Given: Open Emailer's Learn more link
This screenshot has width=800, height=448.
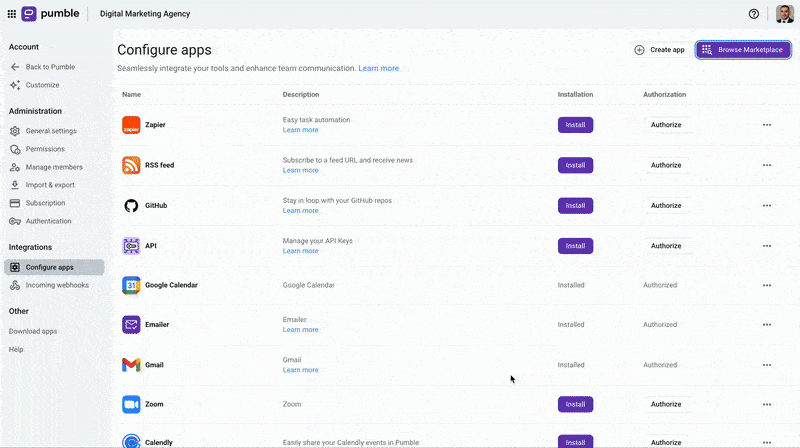Looking at the screenshot, I should [301, 330].
